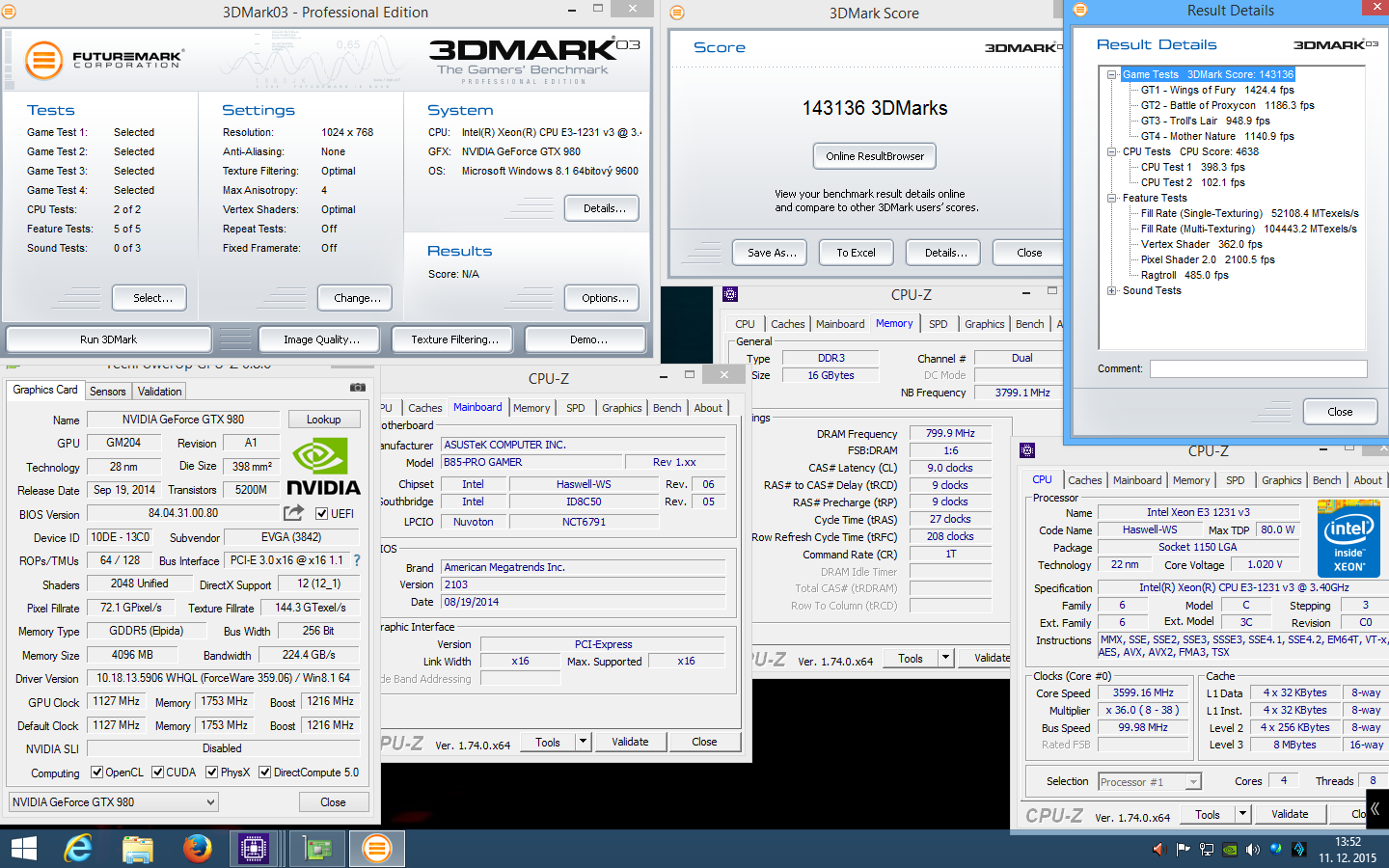
Task: Collapse the Game Tests tree node
Action: [x=1112, y=74]
